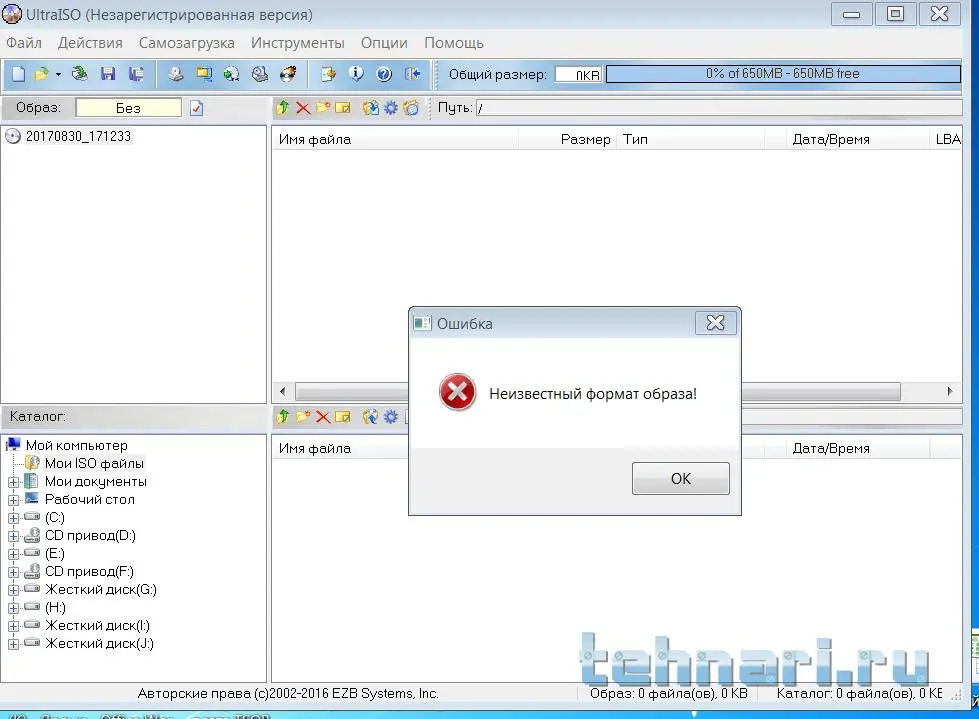The width and height of the screenshot is (979, 719).
Task: Expand the (H:) drive node
Action: click(x=13, y=608)
